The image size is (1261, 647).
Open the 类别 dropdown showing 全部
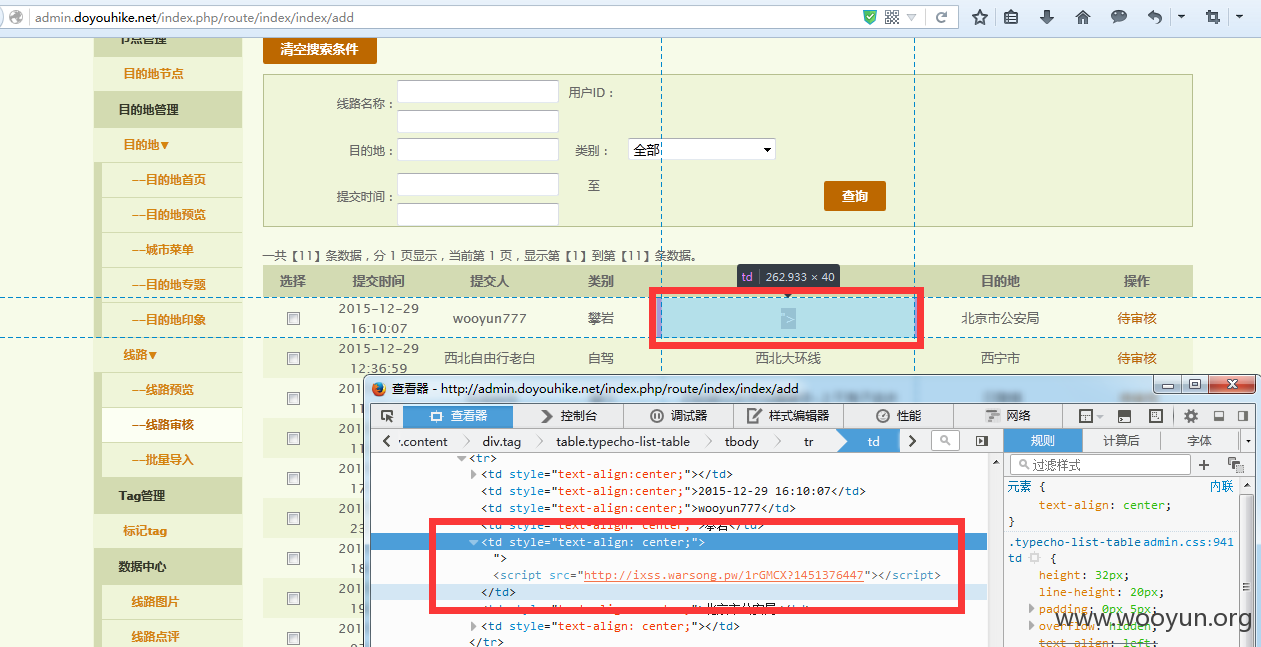point(702,149)
